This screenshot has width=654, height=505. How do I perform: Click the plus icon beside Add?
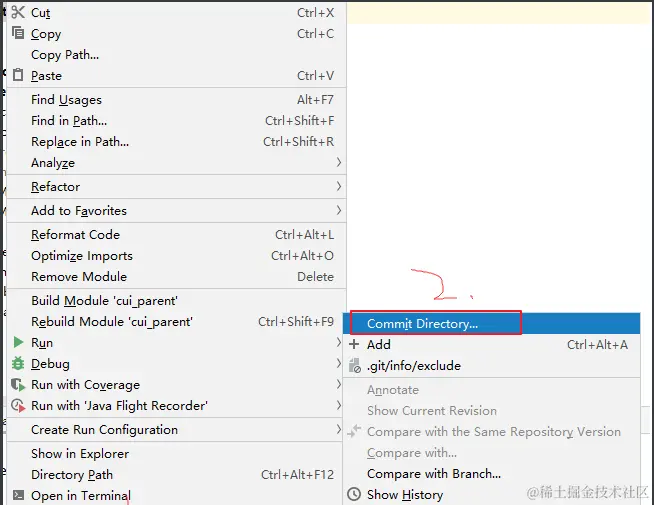click(354, 344)
